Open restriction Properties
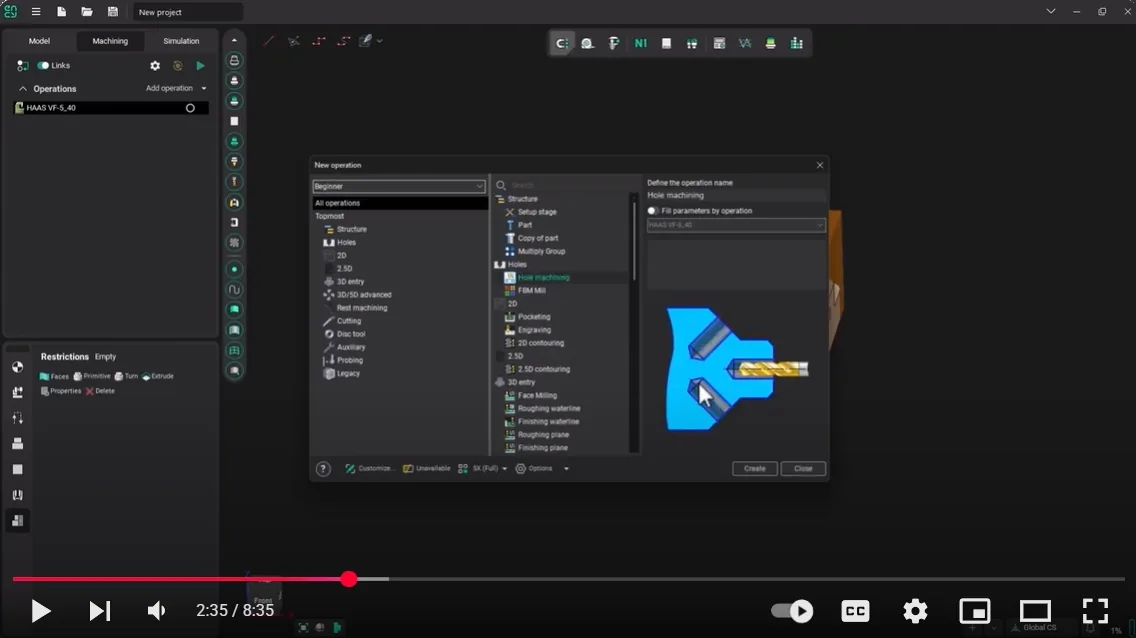Image resolution: width=1136 pixels, height=638 pixels. click(x=61, y=391)
